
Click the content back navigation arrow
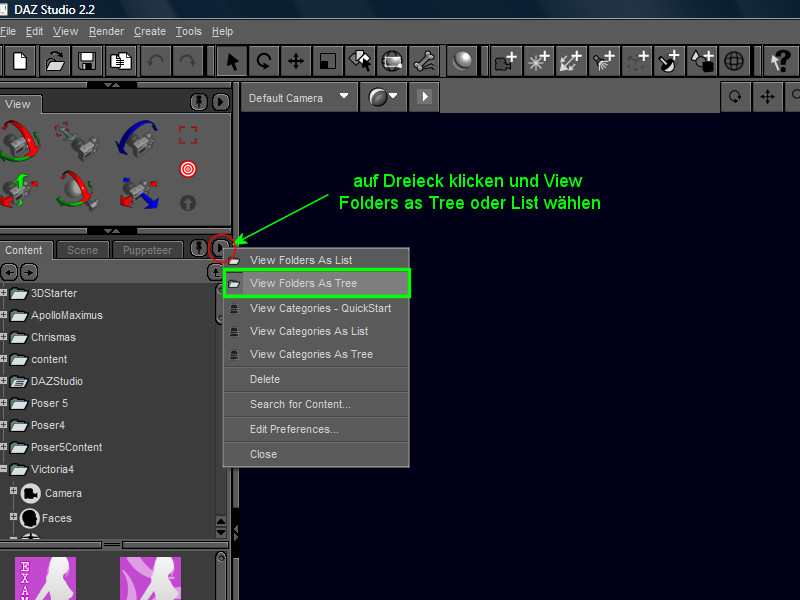[x=9, y=272]
